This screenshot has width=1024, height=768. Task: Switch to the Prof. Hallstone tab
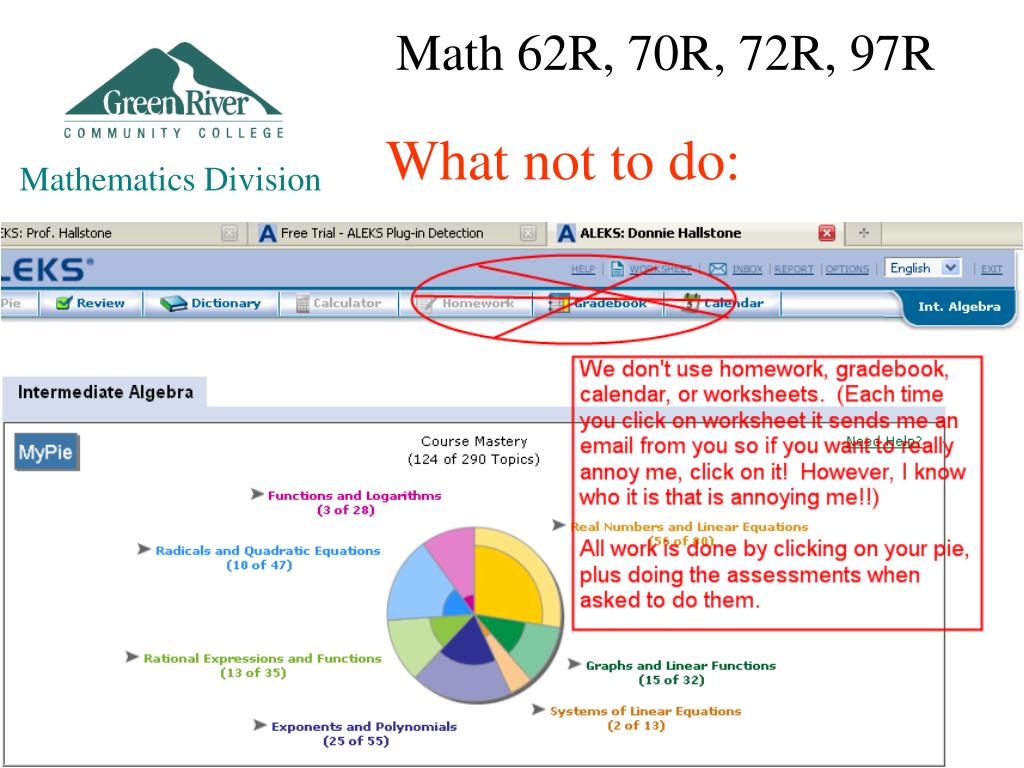pyautogui.click(x=123, y=233)
